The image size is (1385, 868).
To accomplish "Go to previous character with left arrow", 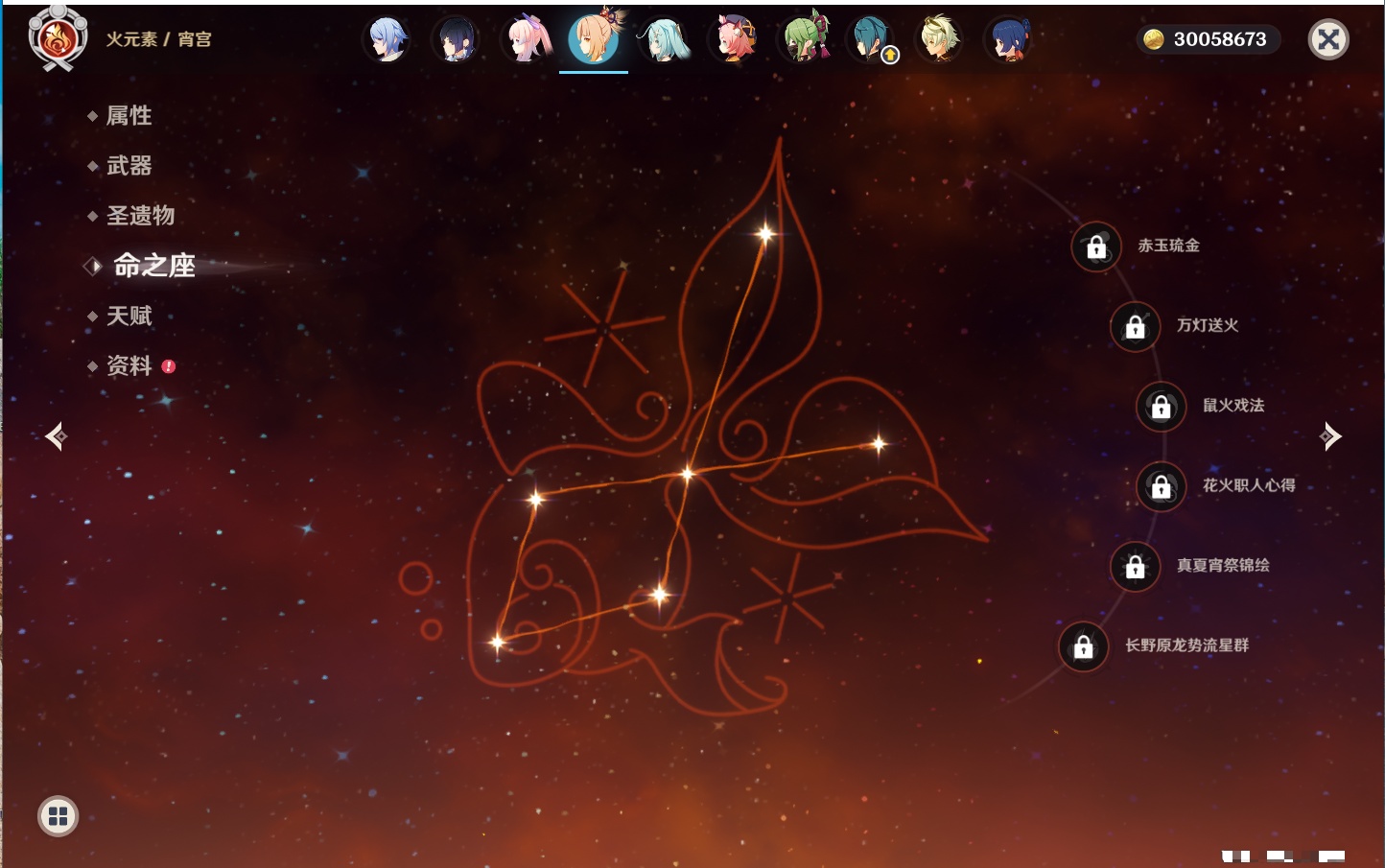I will [56, 436].
